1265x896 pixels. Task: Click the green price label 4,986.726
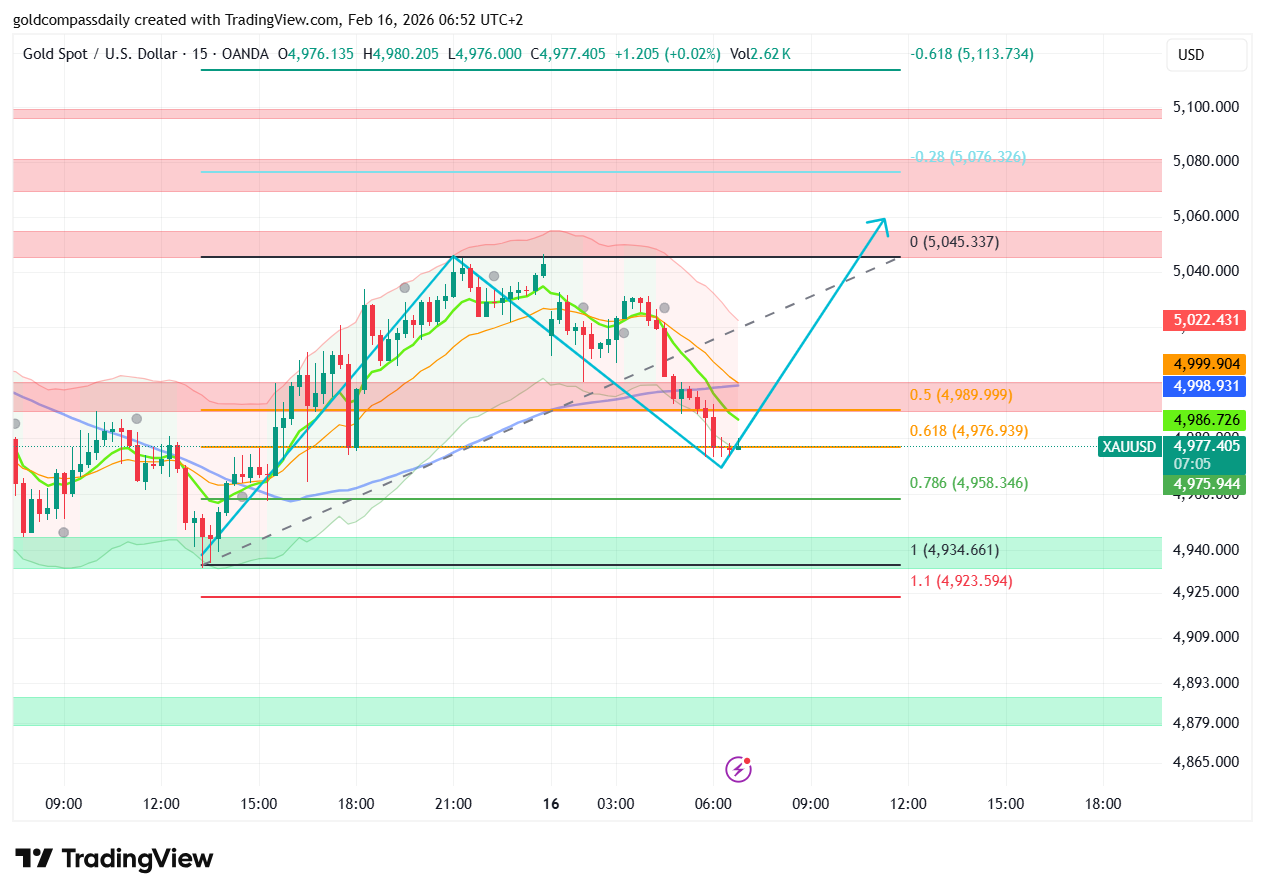click(1204, 421)
